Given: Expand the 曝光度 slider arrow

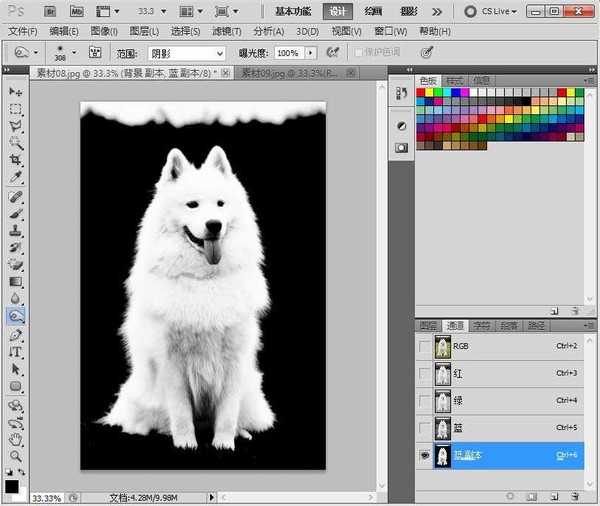Looking at the screenshot, I should pyautogui.click(x=310, y=53).
